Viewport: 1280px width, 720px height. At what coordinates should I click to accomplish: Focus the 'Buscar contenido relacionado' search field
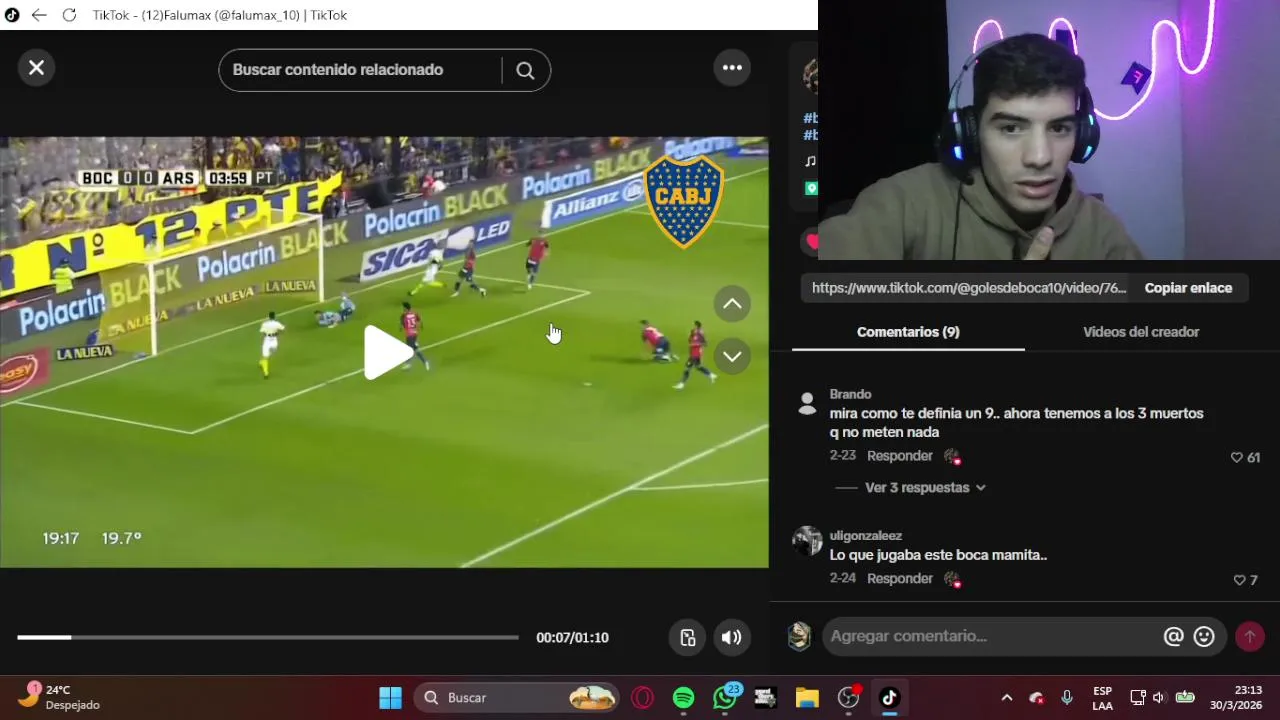pyautogui.click(x=360, y=70)
